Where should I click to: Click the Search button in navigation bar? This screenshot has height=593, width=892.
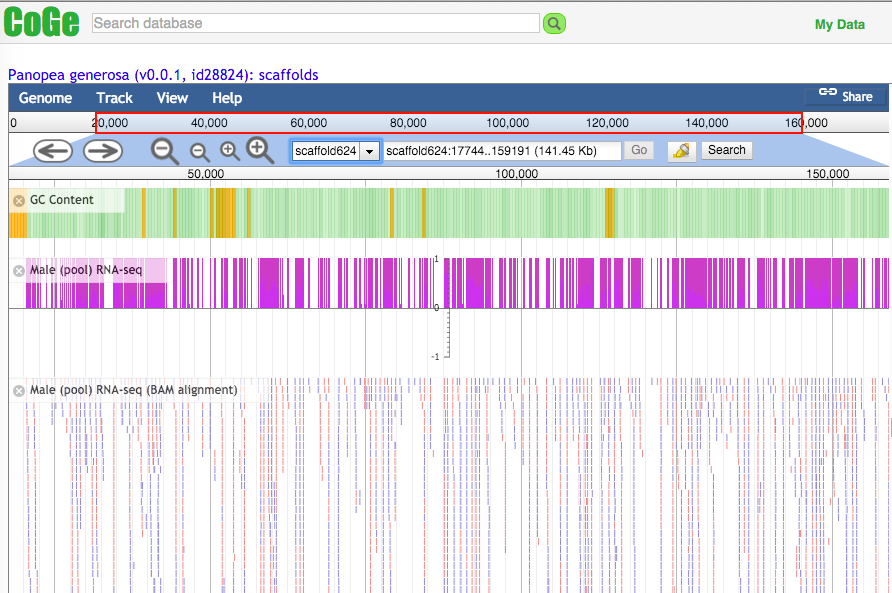point(726,150)
